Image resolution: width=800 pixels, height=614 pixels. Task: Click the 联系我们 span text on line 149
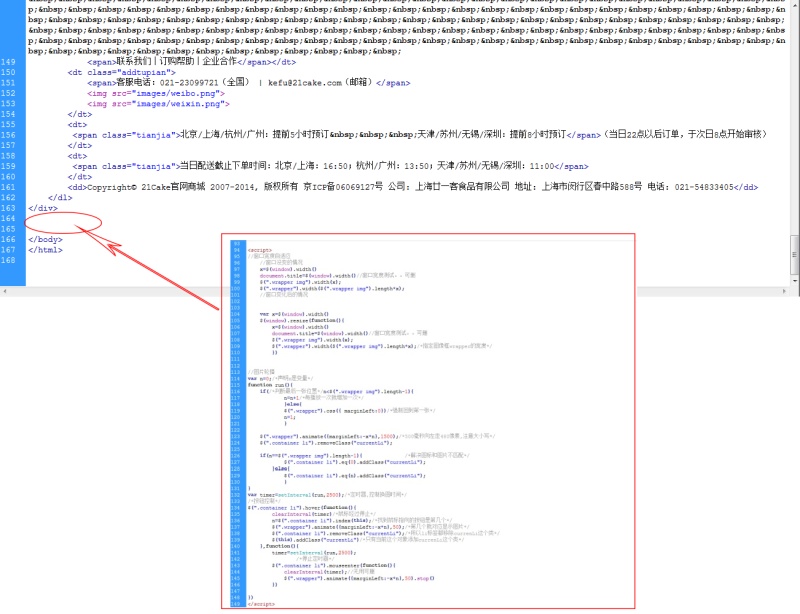(134, 62)
